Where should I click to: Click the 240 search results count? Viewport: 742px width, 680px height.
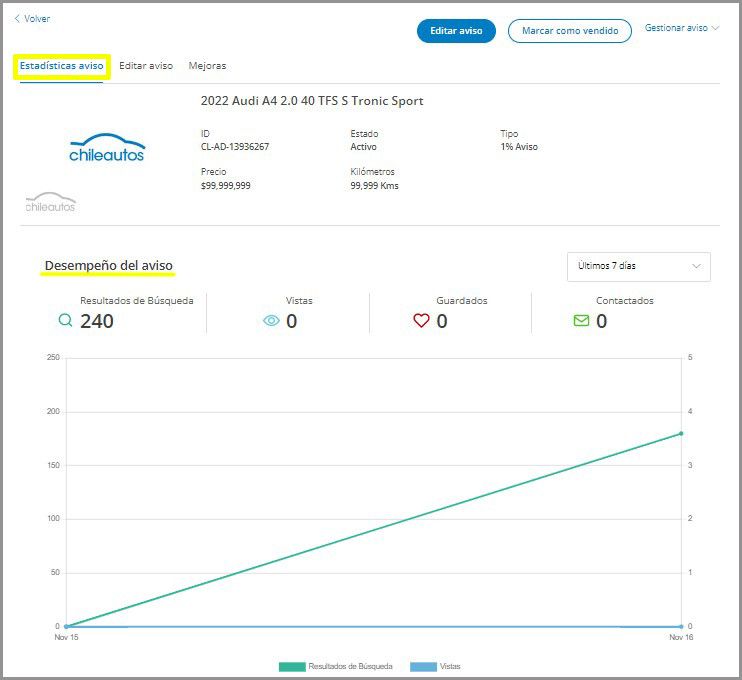[x=97, y=321]
